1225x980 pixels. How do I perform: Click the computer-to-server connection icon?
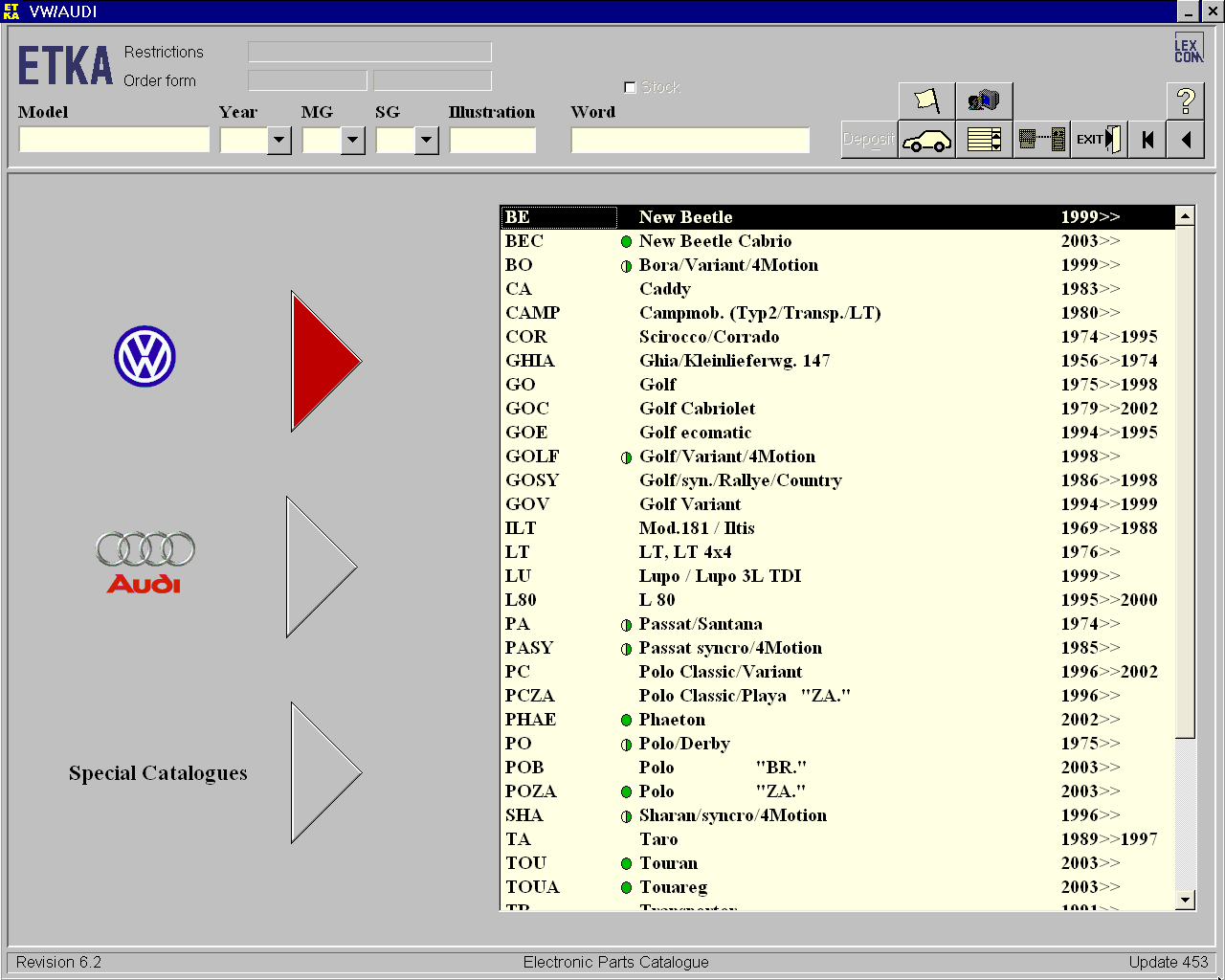point(1041,140)
